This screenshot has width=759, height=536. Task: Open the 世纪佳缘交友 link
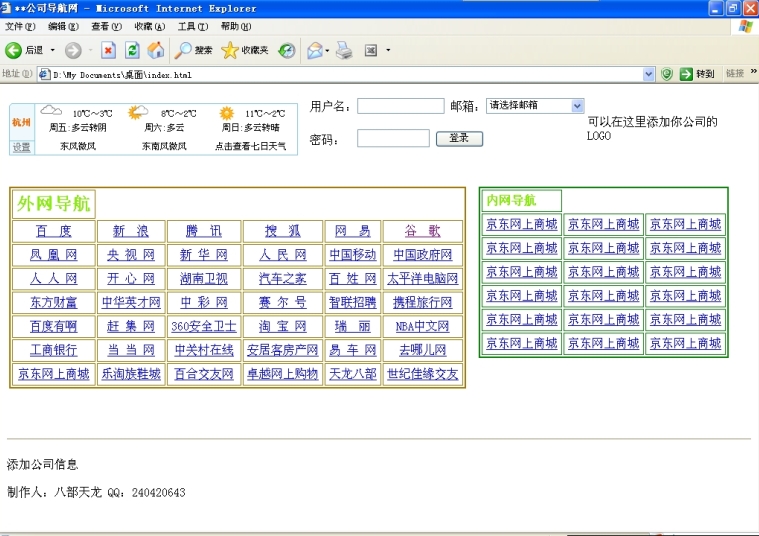click(423, 374)
